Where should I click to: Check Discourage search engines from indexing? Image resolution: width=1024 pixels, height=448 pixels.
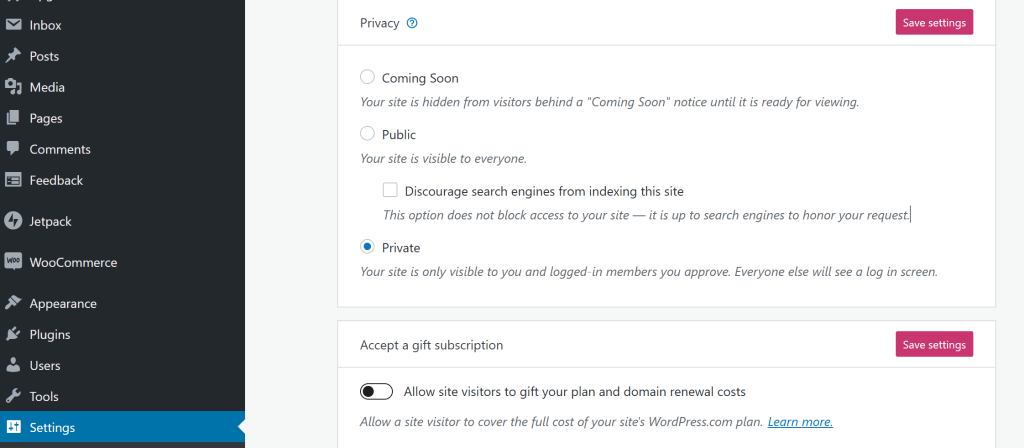[x=390, y=190]
